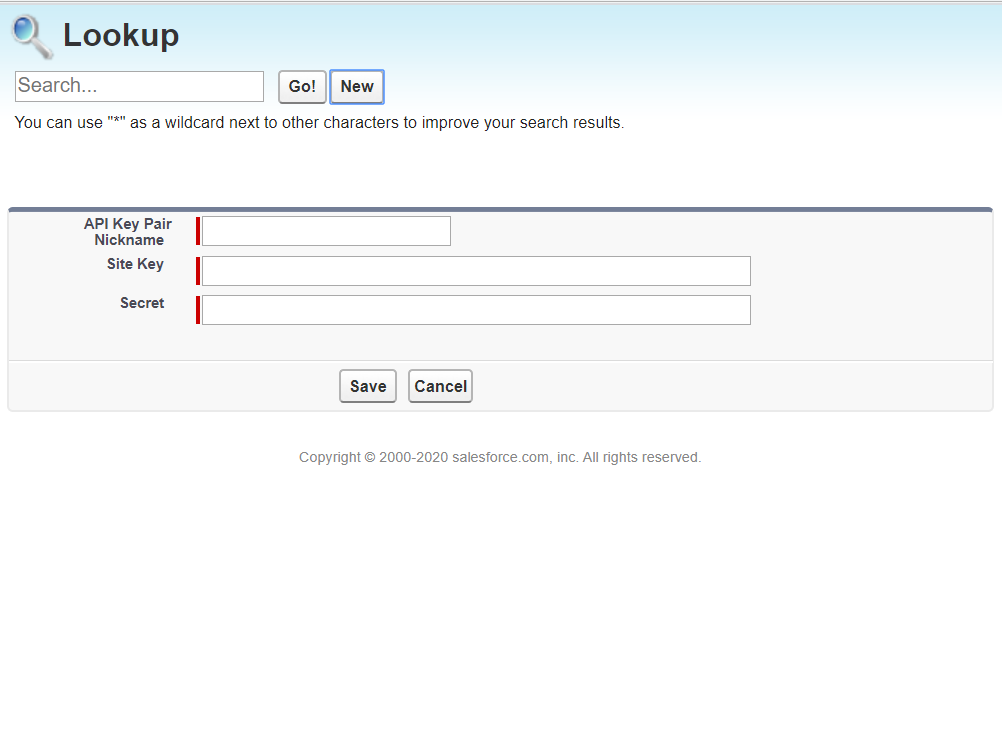Viewport: 1002px width, 744px height.
Task: Select the Secret field label
Action: pos(142,303)
